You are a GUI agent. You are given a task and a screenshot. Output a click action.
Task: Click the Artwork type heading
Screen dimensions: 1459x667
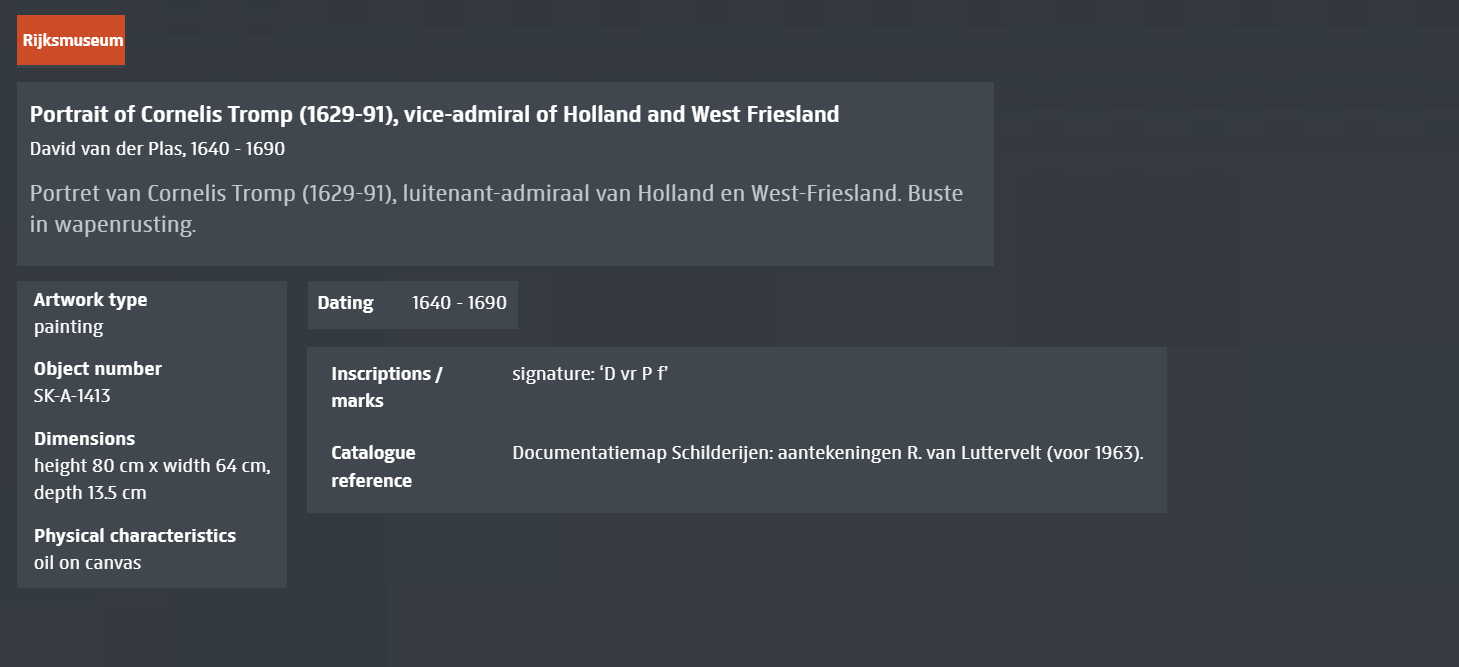click(x=90, y=300)
